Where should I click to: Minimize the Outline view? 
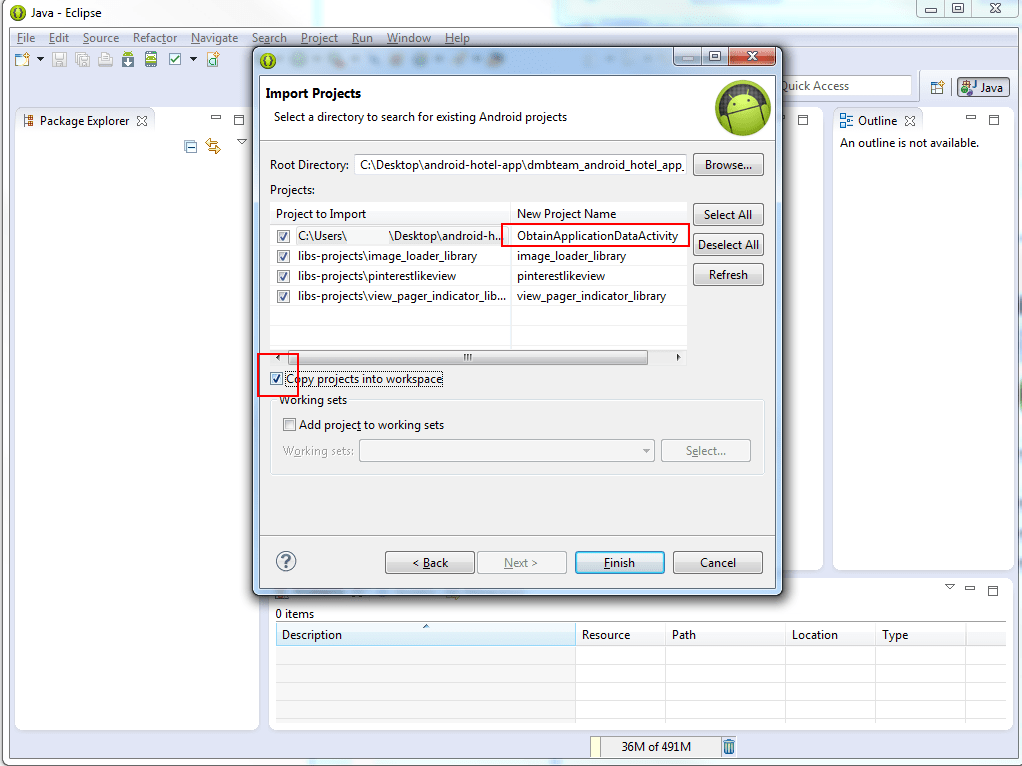pos(971,118)
